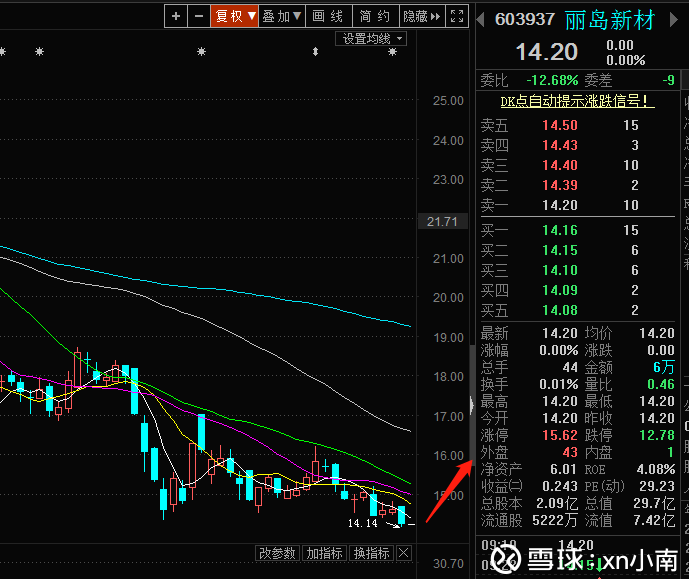Click 涨停 price 15.62
Screen dimensions: 689x579
[x=560, y=435]
